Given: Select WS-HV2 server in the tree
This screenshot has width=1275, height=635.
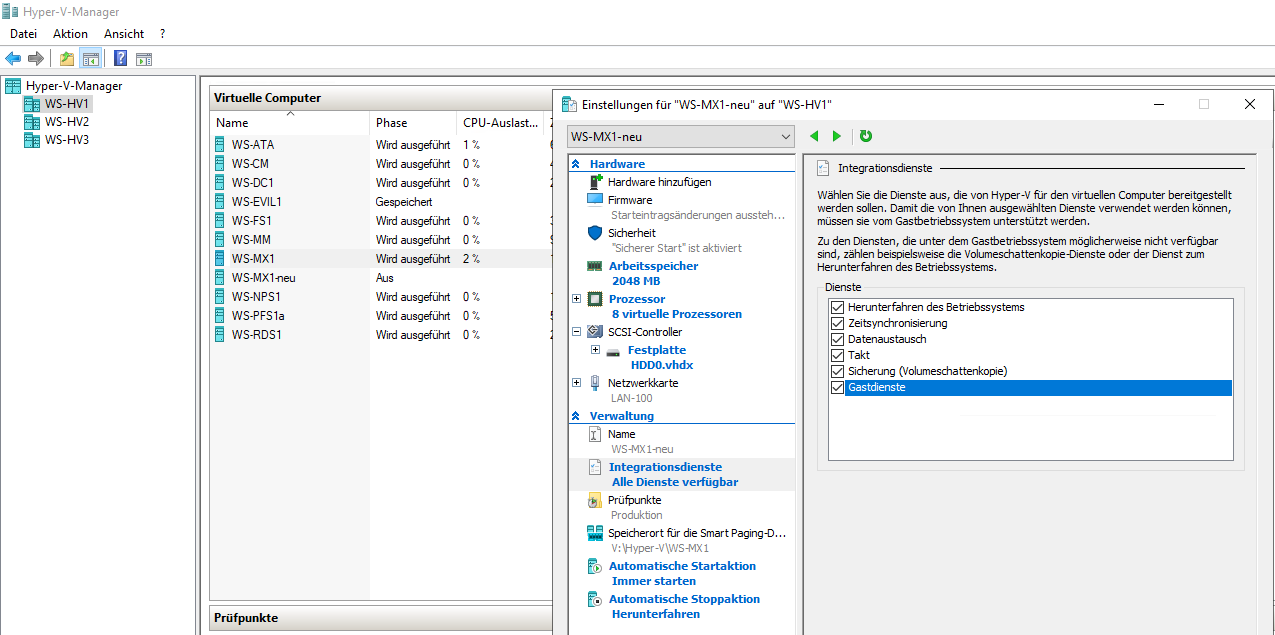Looking at the screenshot, I should click(67, 122).
